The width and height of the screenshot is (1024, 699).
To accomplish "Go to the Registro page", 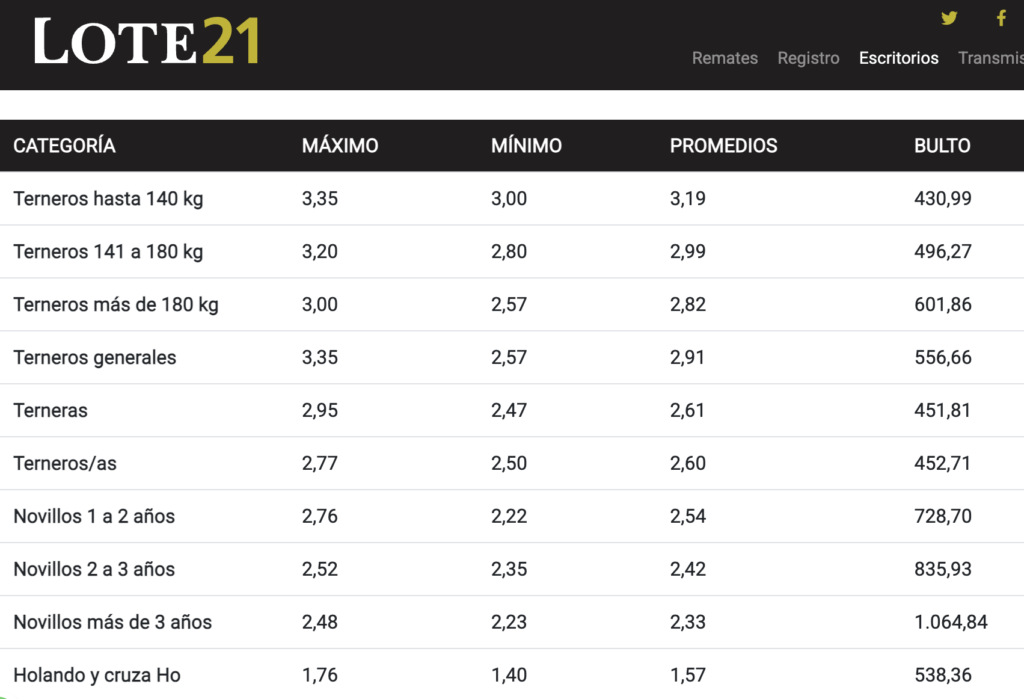I will pos(808,58).
